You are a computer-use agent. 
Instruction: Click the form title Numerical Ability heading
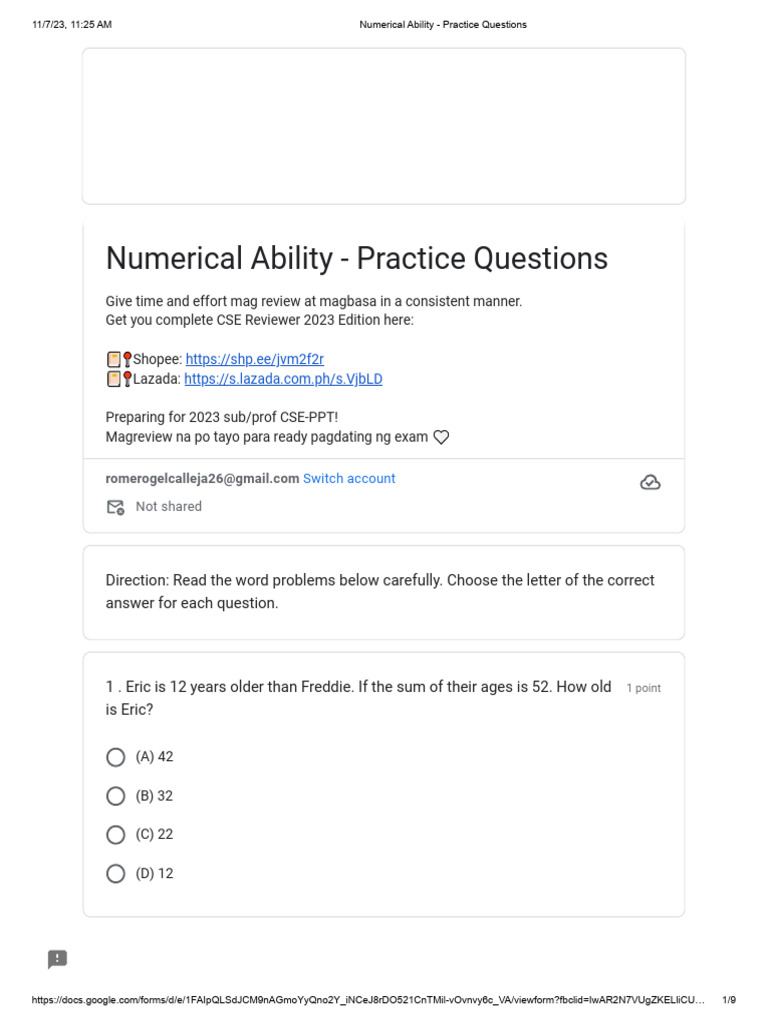357,258
